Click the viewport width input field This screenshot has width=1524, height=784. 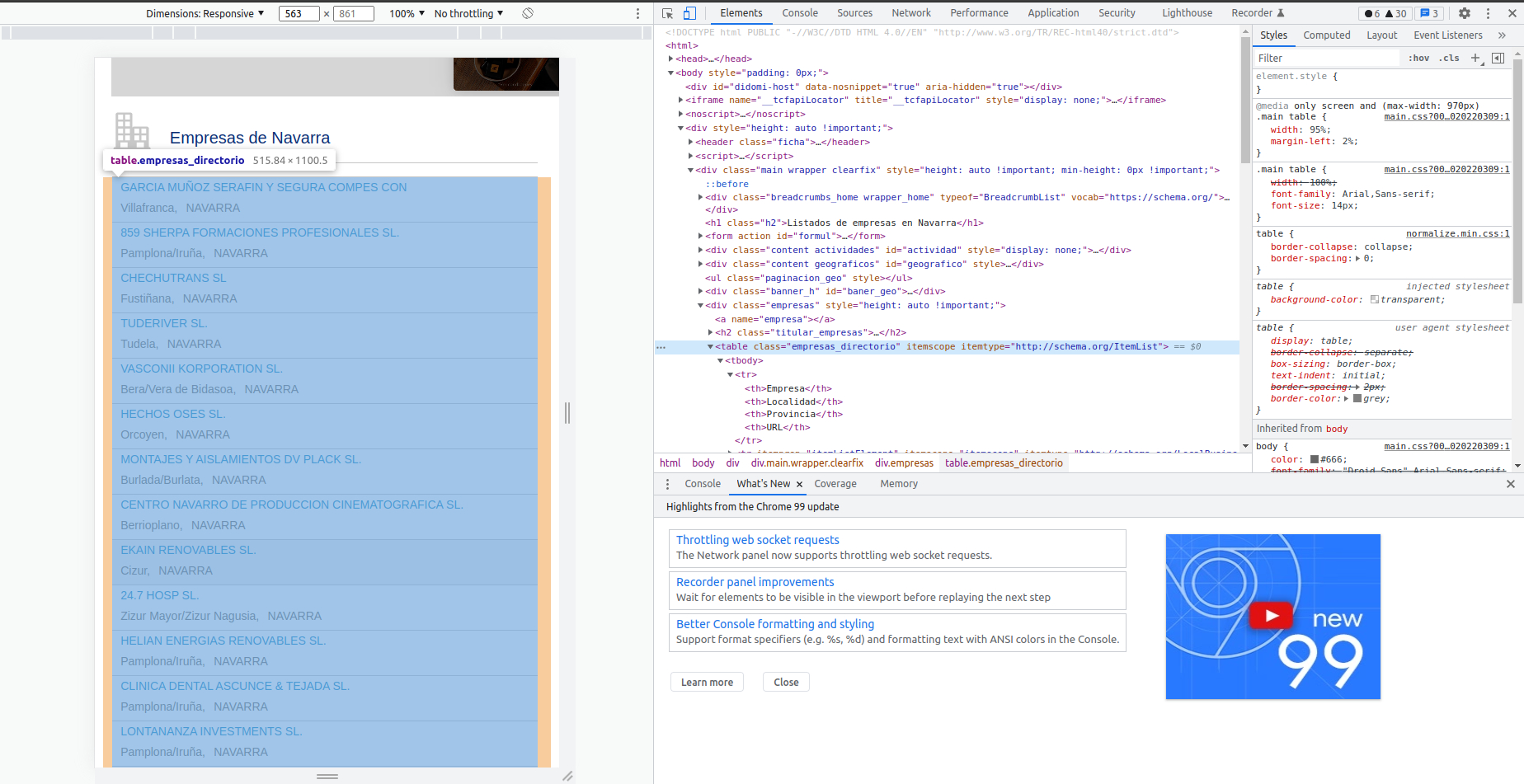[x=299, y=13]
